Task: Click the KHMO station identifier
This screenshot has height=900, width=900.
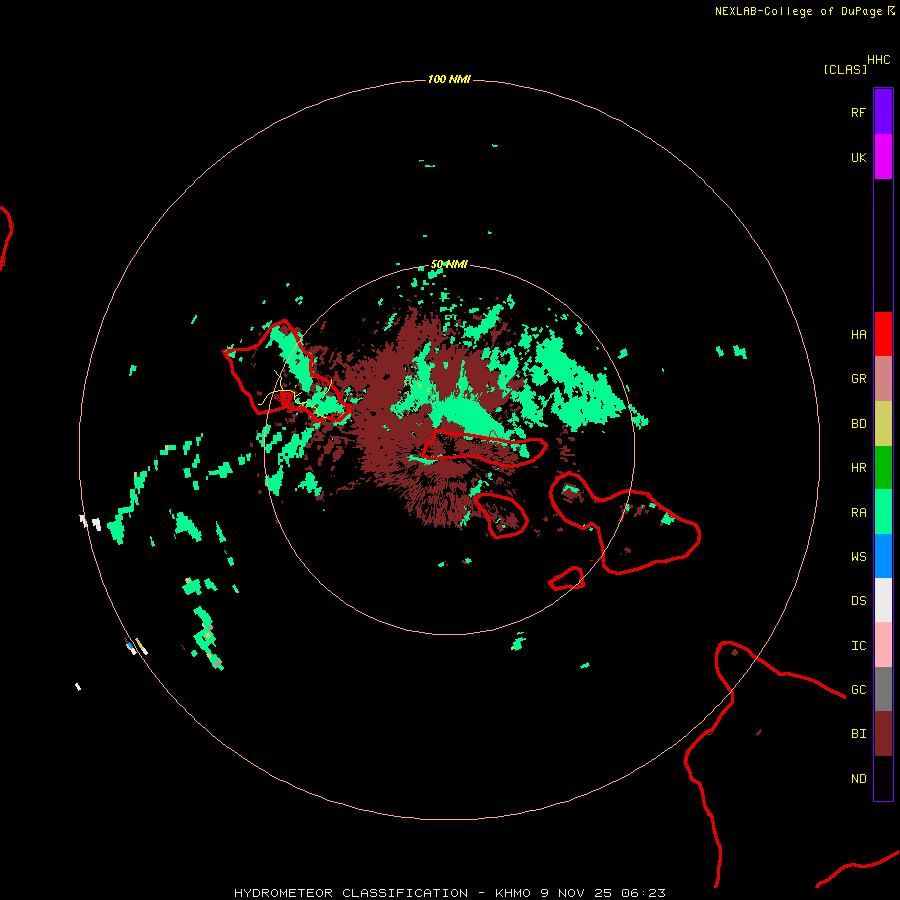Action: (x=513, y=893)
